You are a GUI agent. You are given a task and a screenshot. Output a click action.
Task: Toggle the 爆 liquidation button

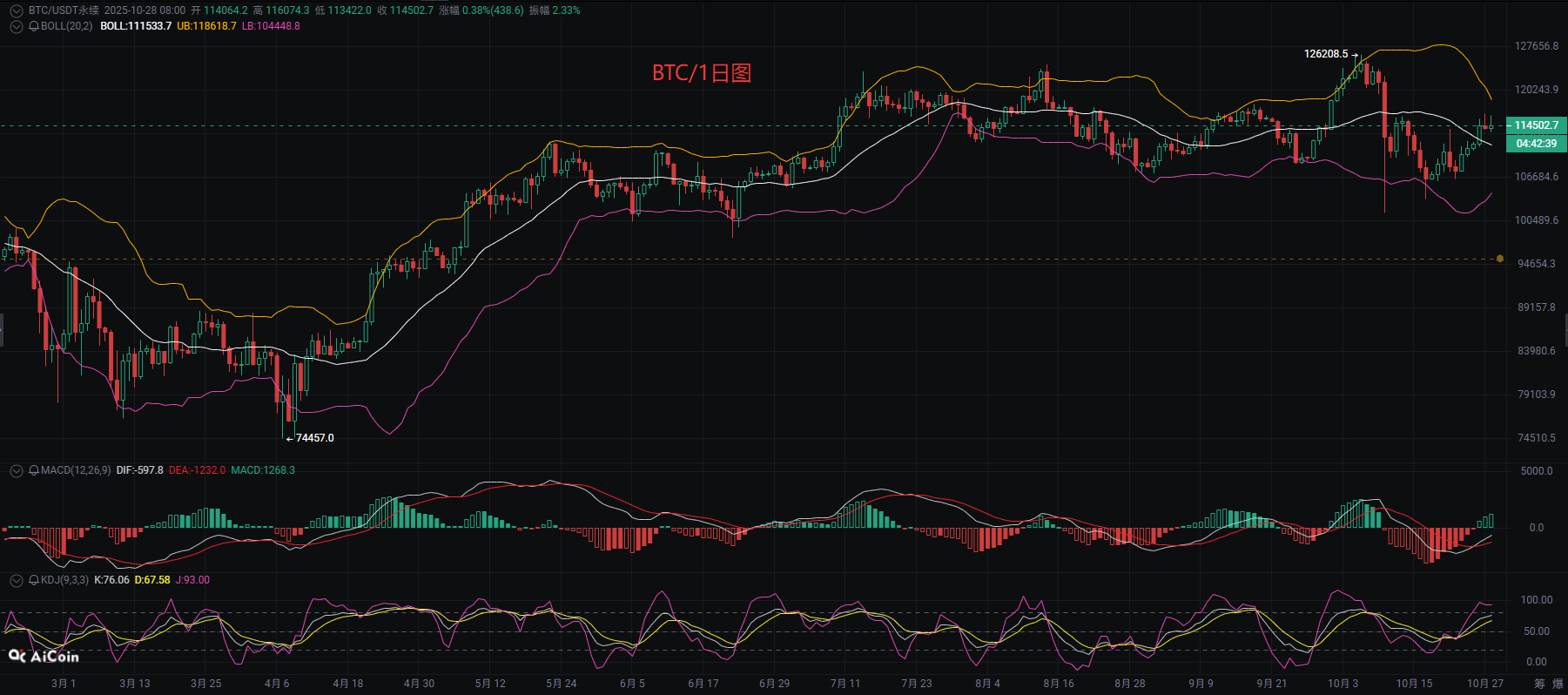[x=1558, y=684]
